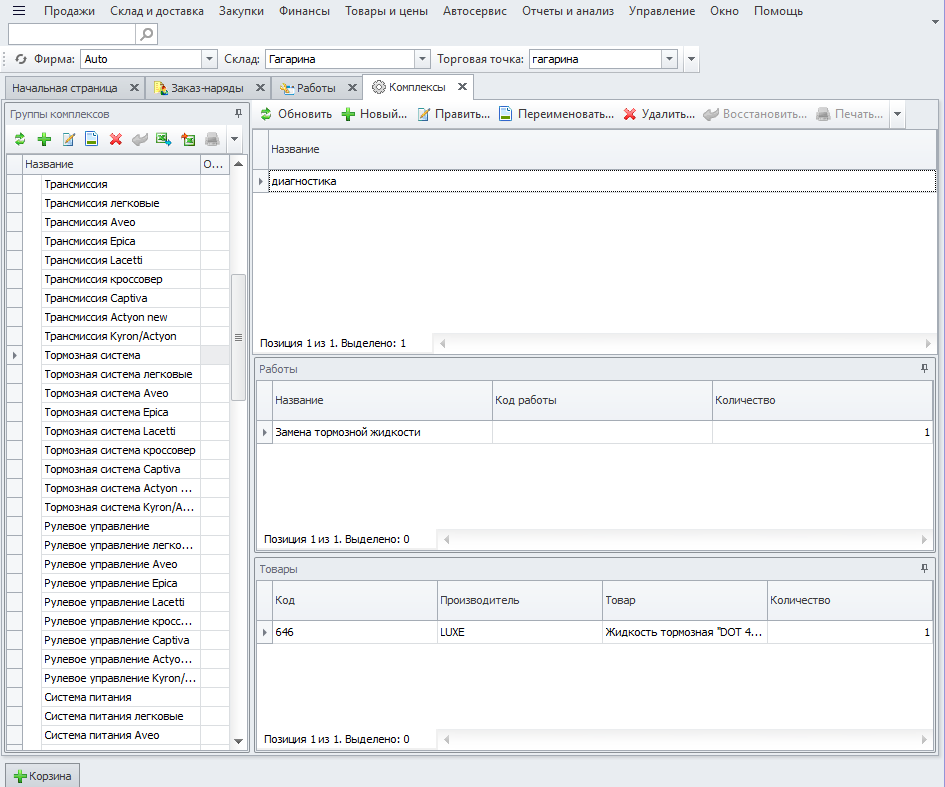Open the Автосервис menu
The width and height of the screenshot is (945, 787).
[x=475, y=11]
